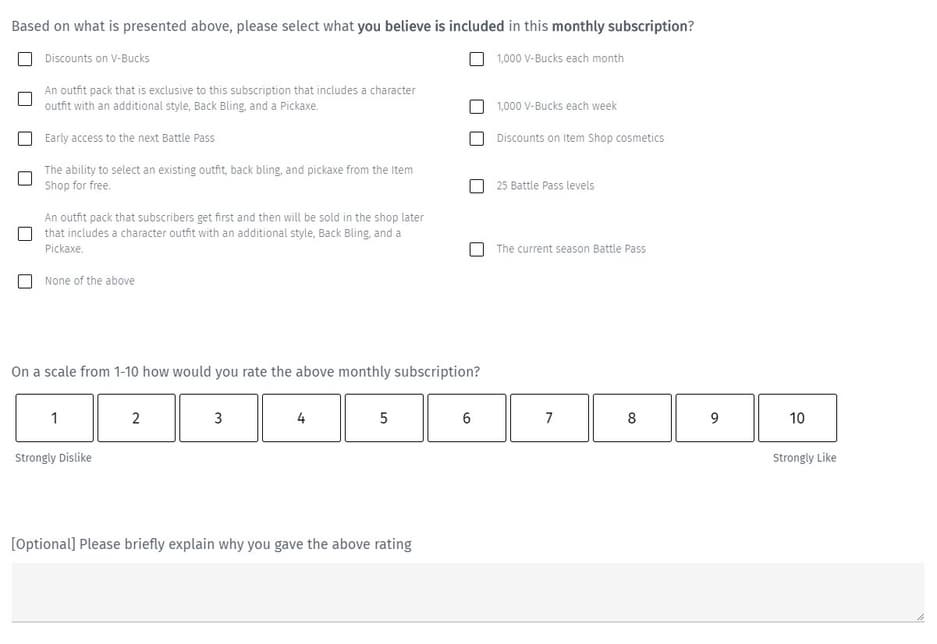Choose rating 8 on the scale
This screenshot has height=644, width=937.
click(x=632, y=418)
